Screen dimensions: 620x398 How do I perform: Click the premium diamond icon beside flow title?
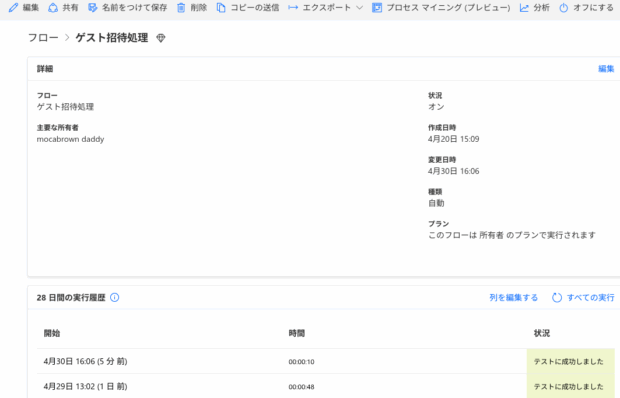click(161, 38)
